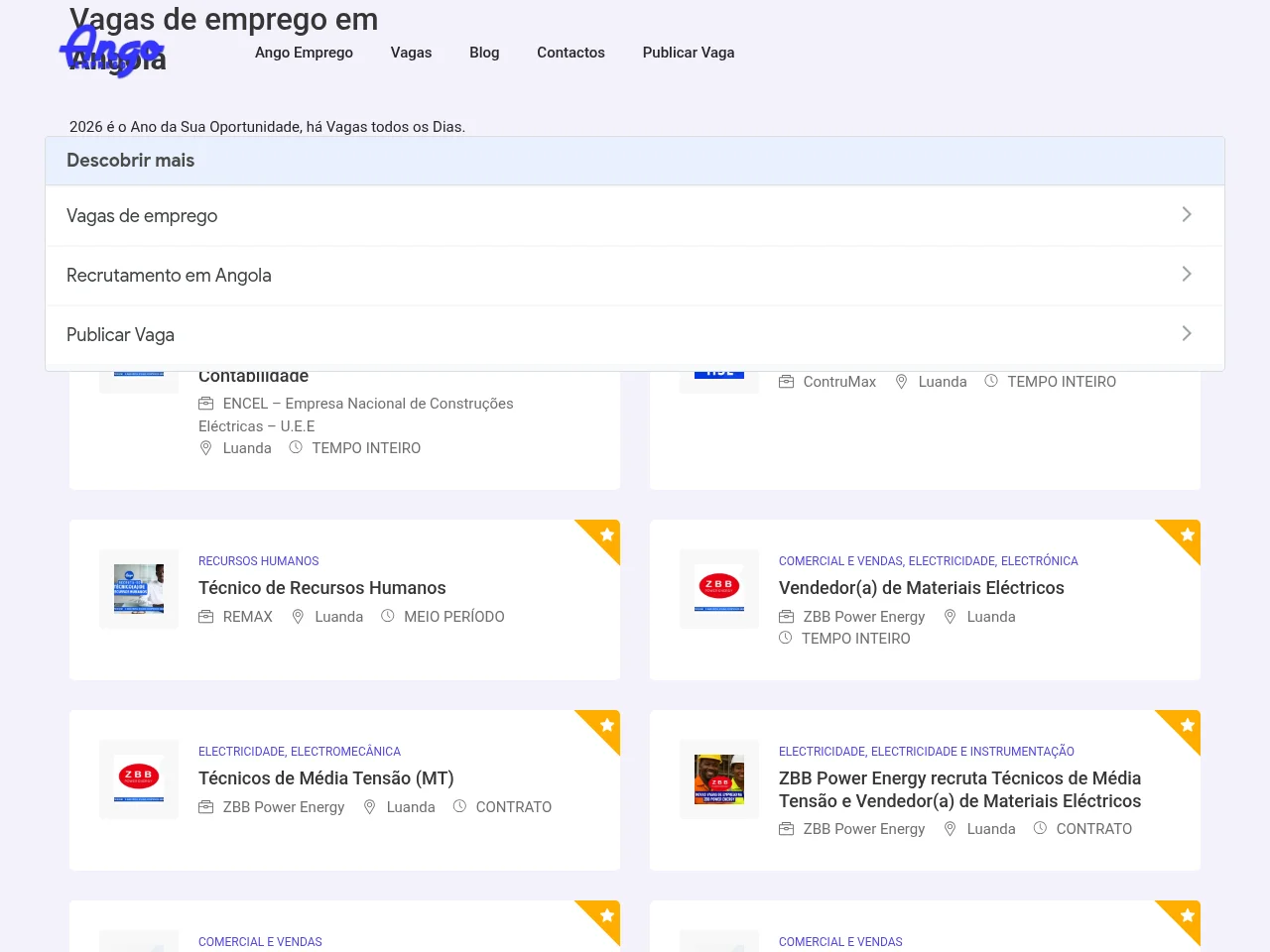
Task: Click the Descobrir mais header
Action: 635,161
